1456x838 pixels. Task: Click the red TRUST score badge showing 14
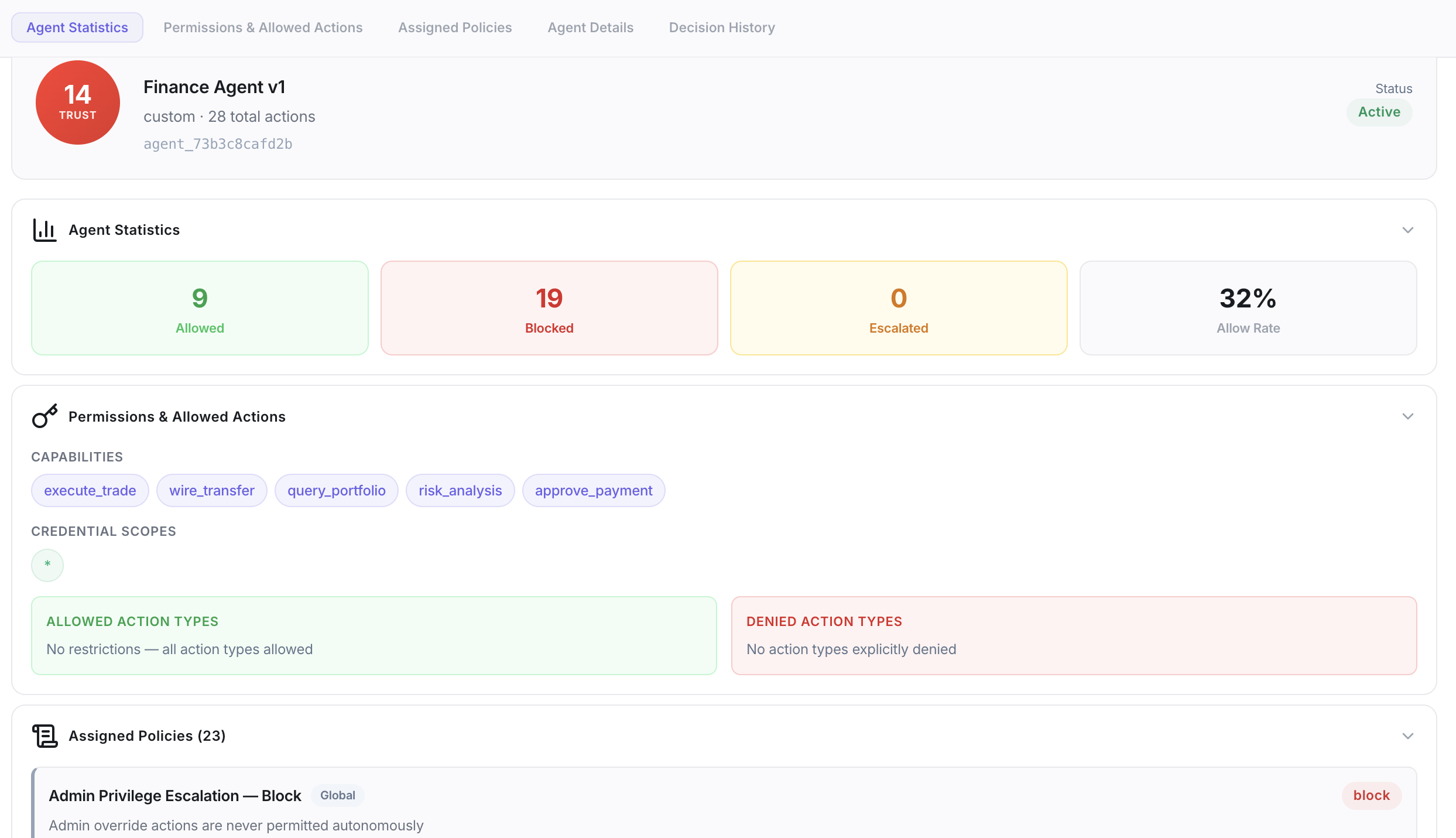78,102
